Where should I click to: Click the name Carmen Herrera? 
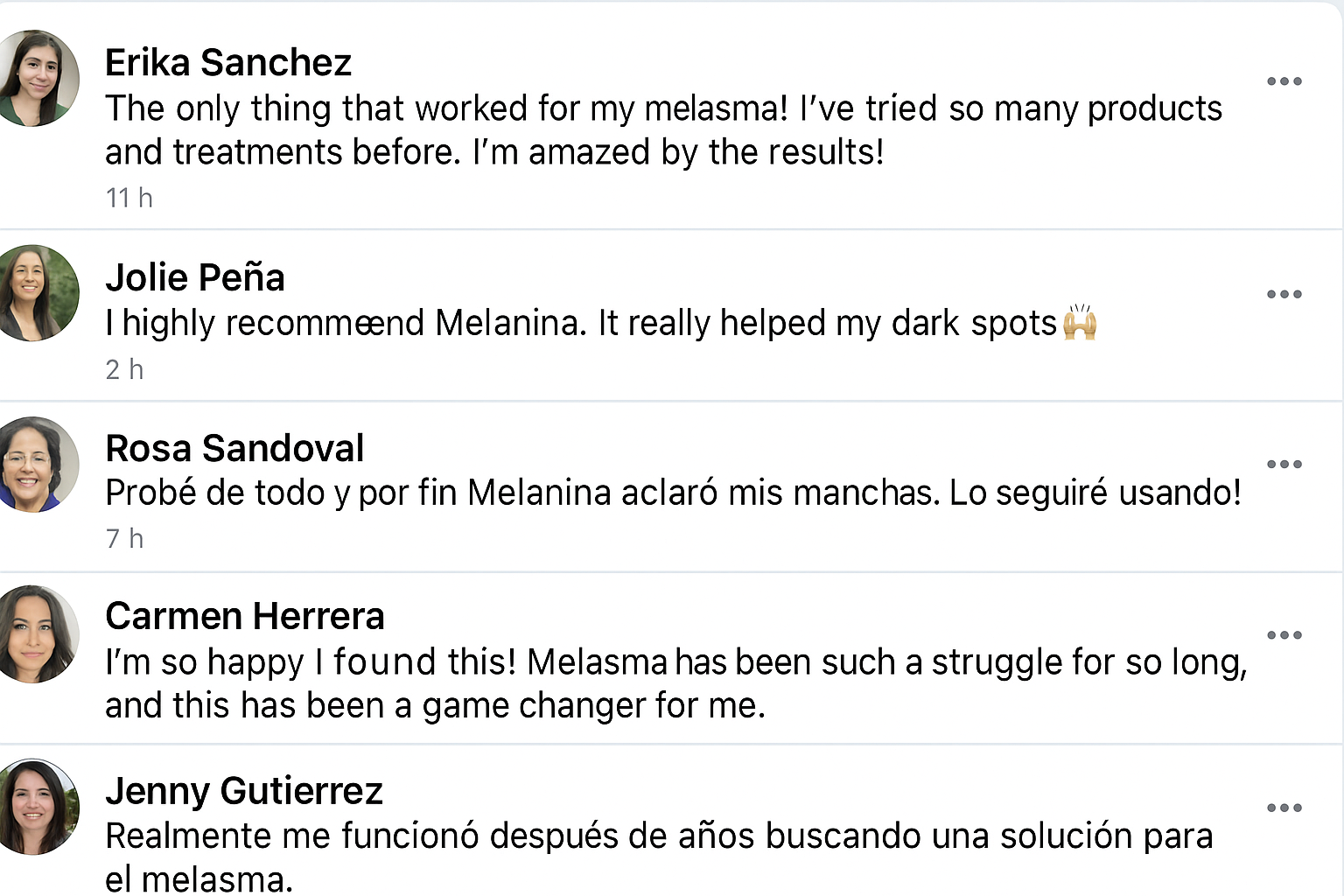(245, 617)
